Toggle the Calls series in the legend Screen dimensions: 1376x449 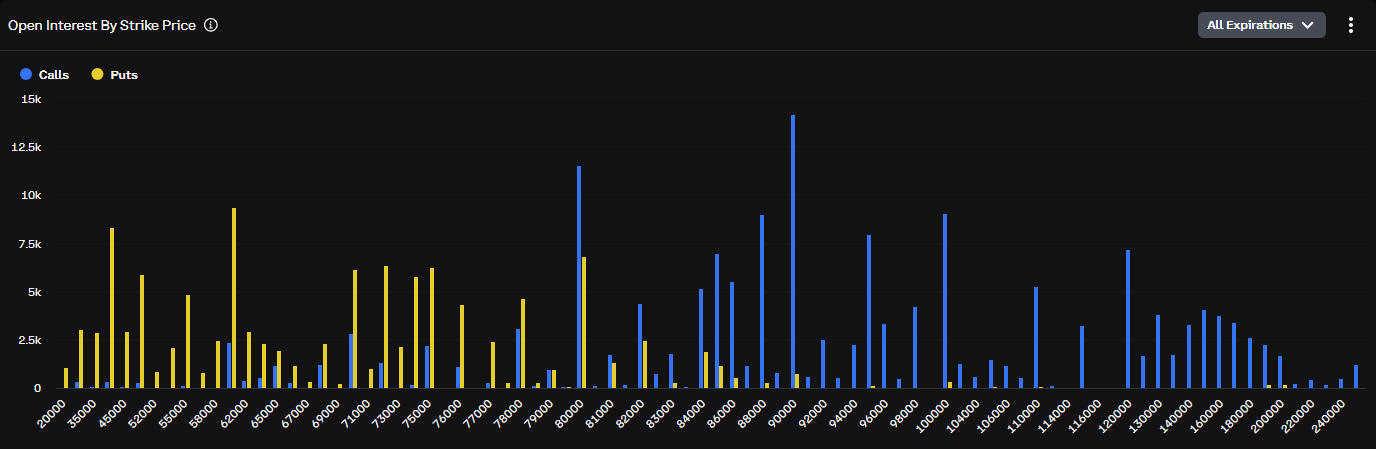tap(44, 74)
